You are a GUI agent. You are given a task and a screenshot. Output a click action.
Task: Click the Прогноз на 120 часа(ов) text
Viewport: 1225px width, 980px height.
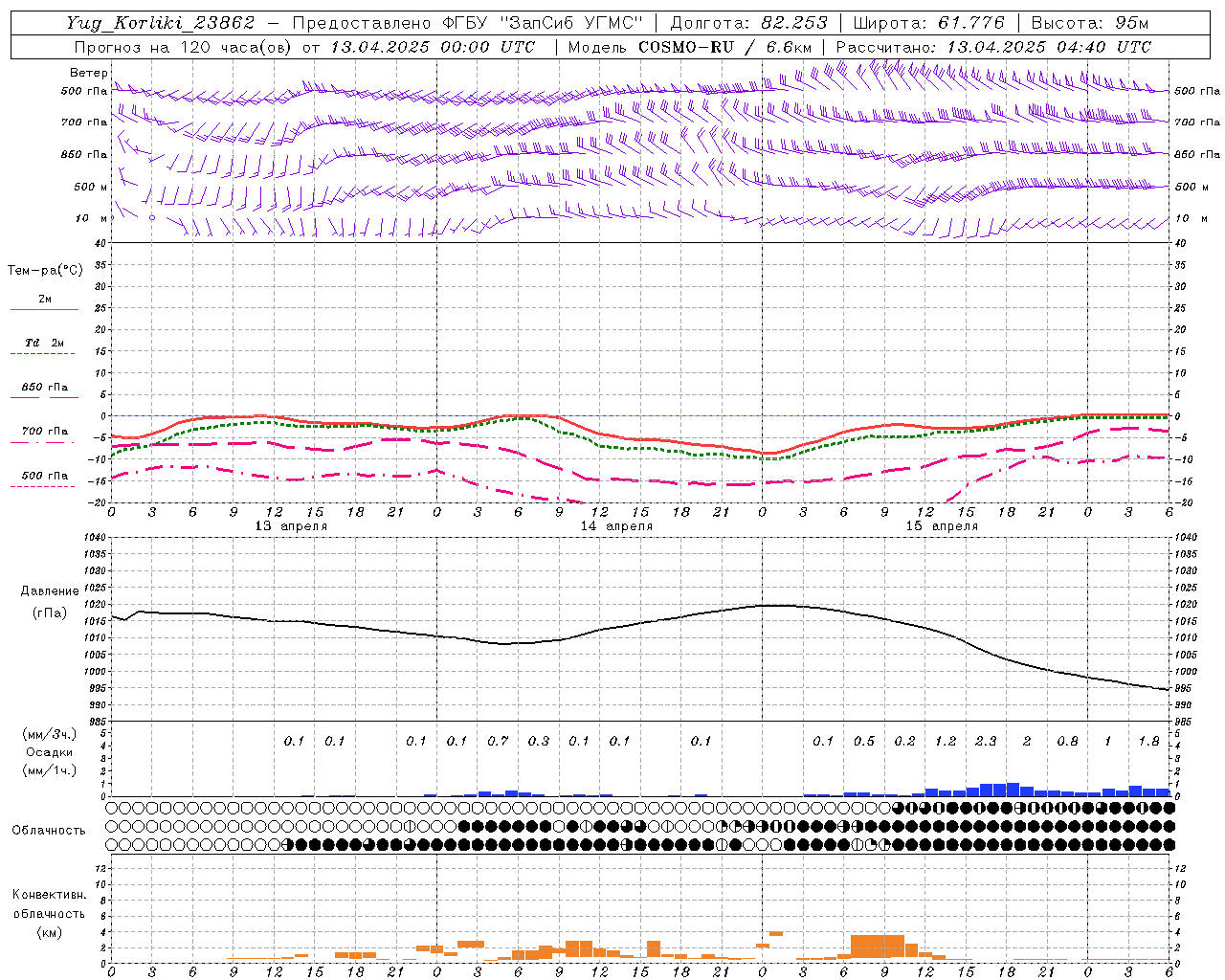point(185,47)
